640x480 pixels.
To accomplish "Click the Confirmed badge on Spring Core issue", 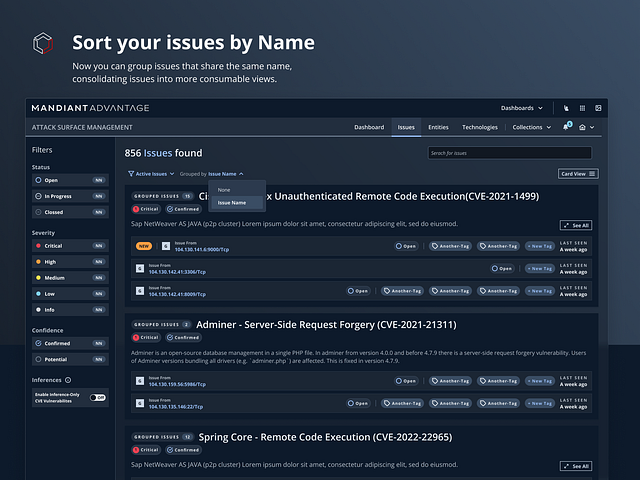I will [x=183, y=450].
